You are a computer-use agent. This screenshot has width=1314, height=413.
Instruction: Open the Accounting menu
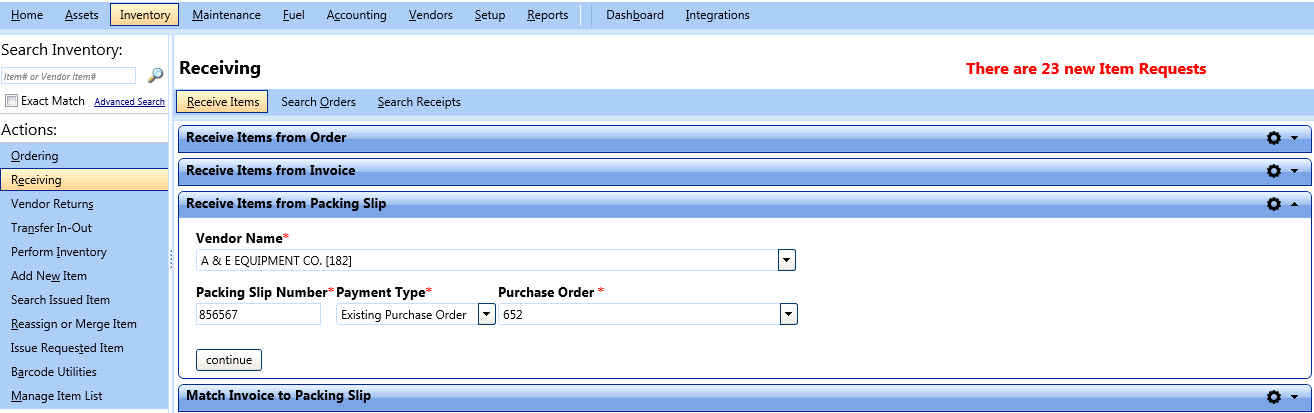pos(357,15)
